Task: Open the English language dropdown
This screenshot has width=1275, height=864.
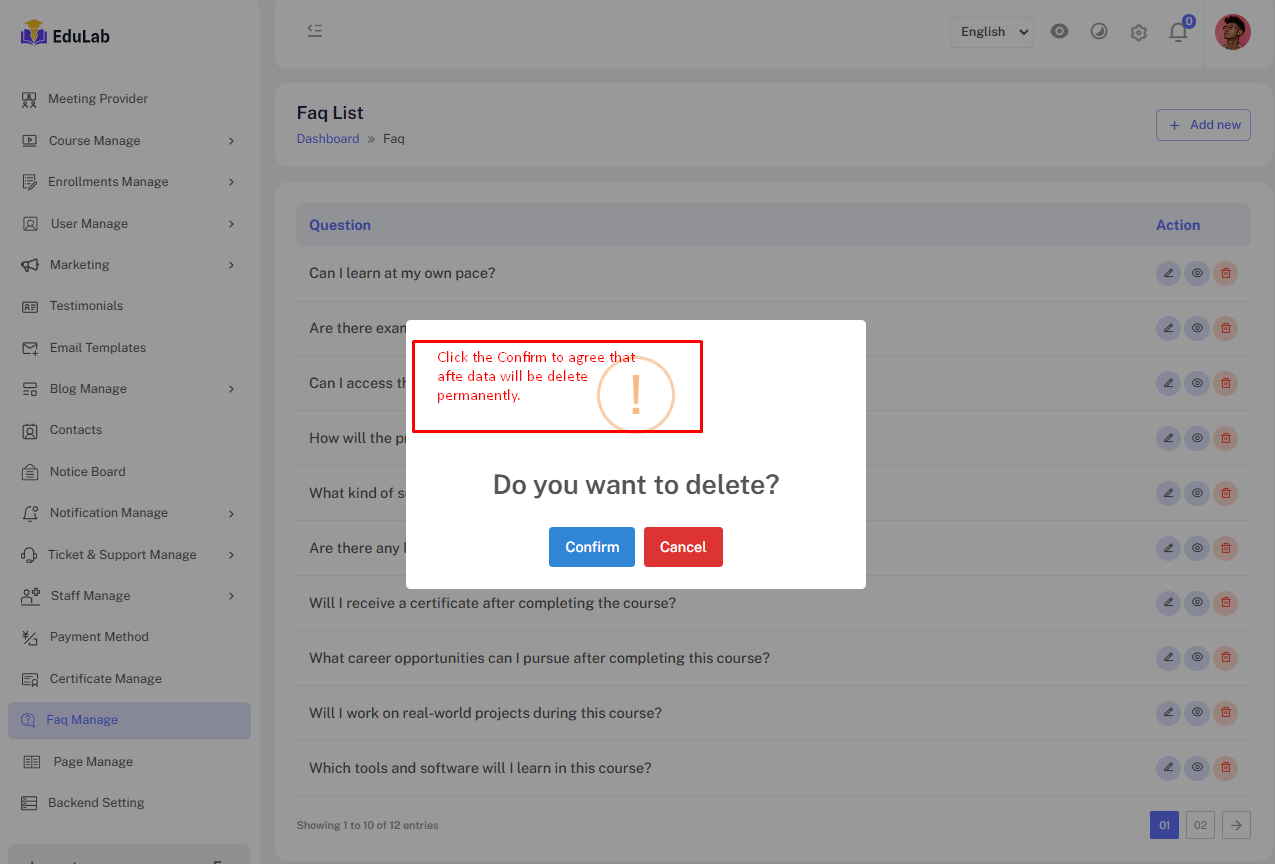Action: [x=991, y=32]
